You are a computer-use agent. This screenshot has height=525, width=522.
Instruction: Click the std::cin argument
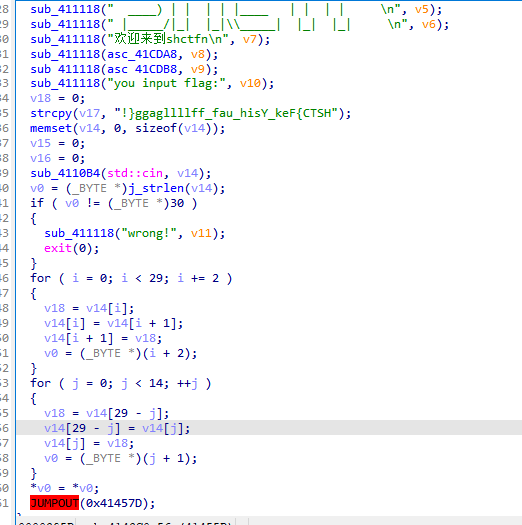pyautogui.click(x=135, y=173)
